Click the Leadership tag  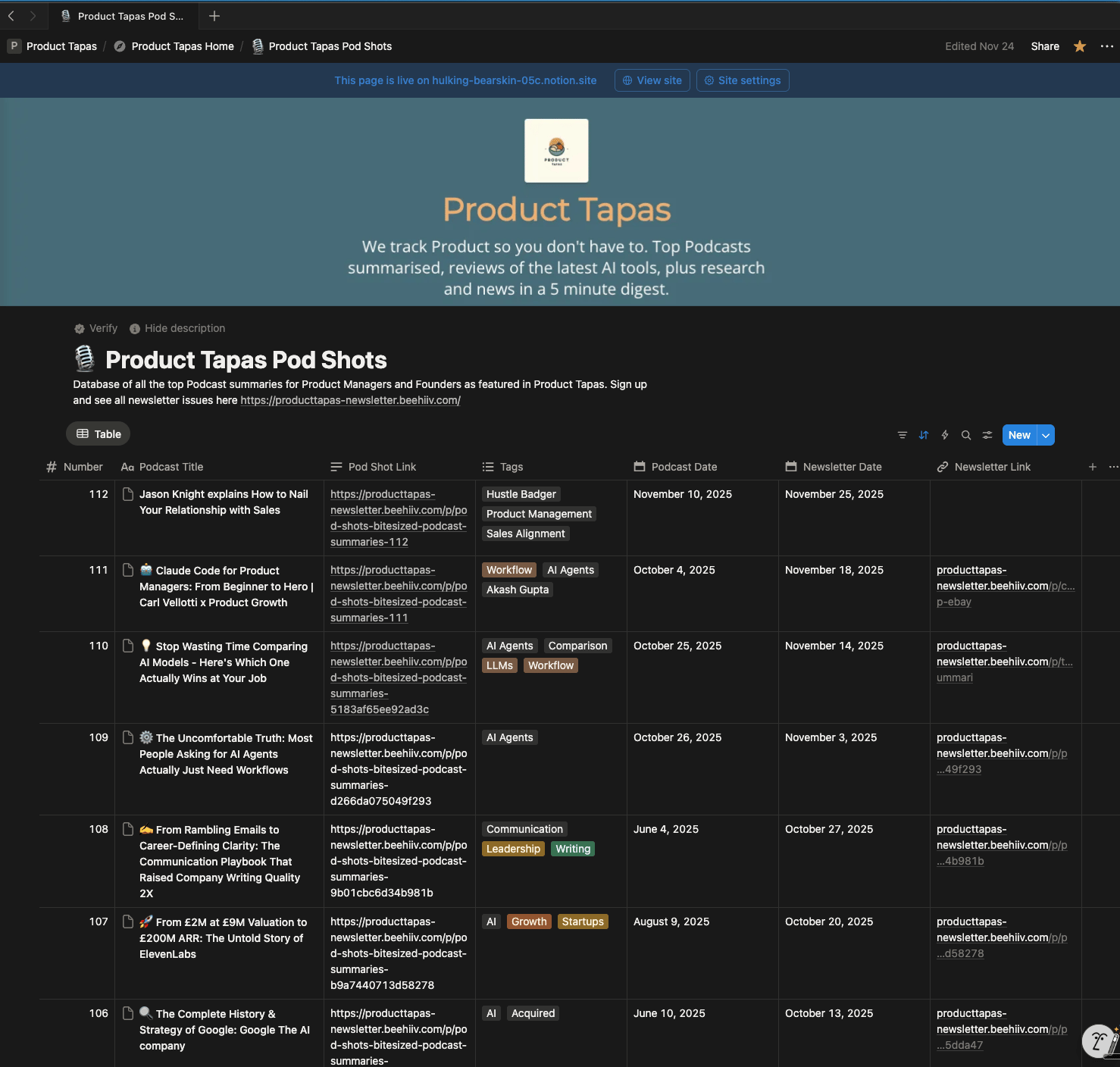pos(514,849)
